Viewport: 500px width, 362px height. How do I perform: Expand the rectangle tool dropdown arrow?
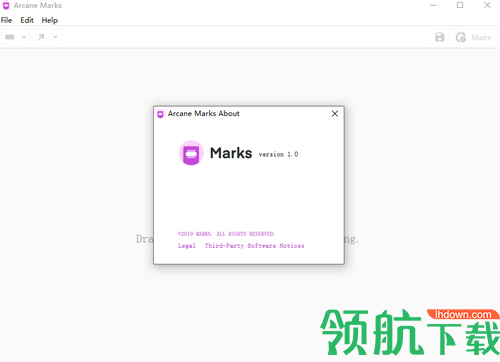pyautogui.click(x=24, y=37)
